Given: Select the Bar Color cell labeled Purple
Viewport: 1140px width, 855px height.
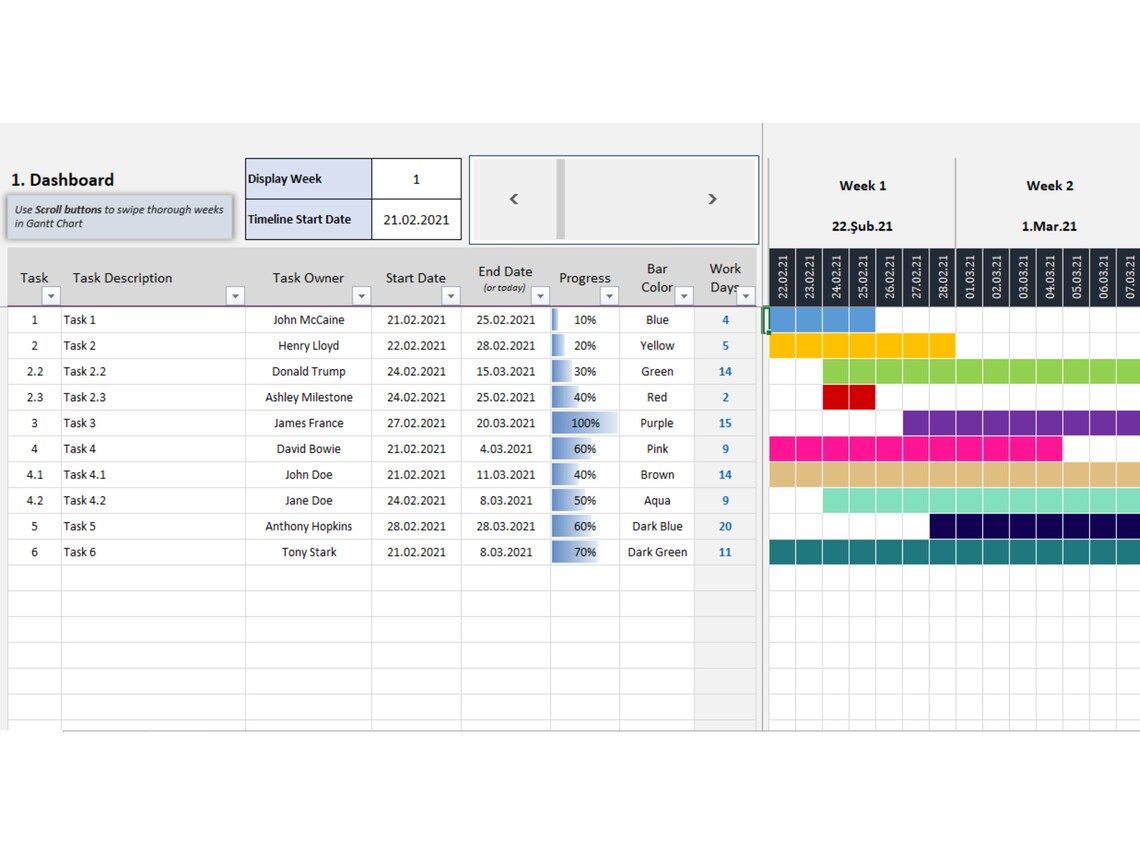Looking at the screenshot, I should pos(657,423).
